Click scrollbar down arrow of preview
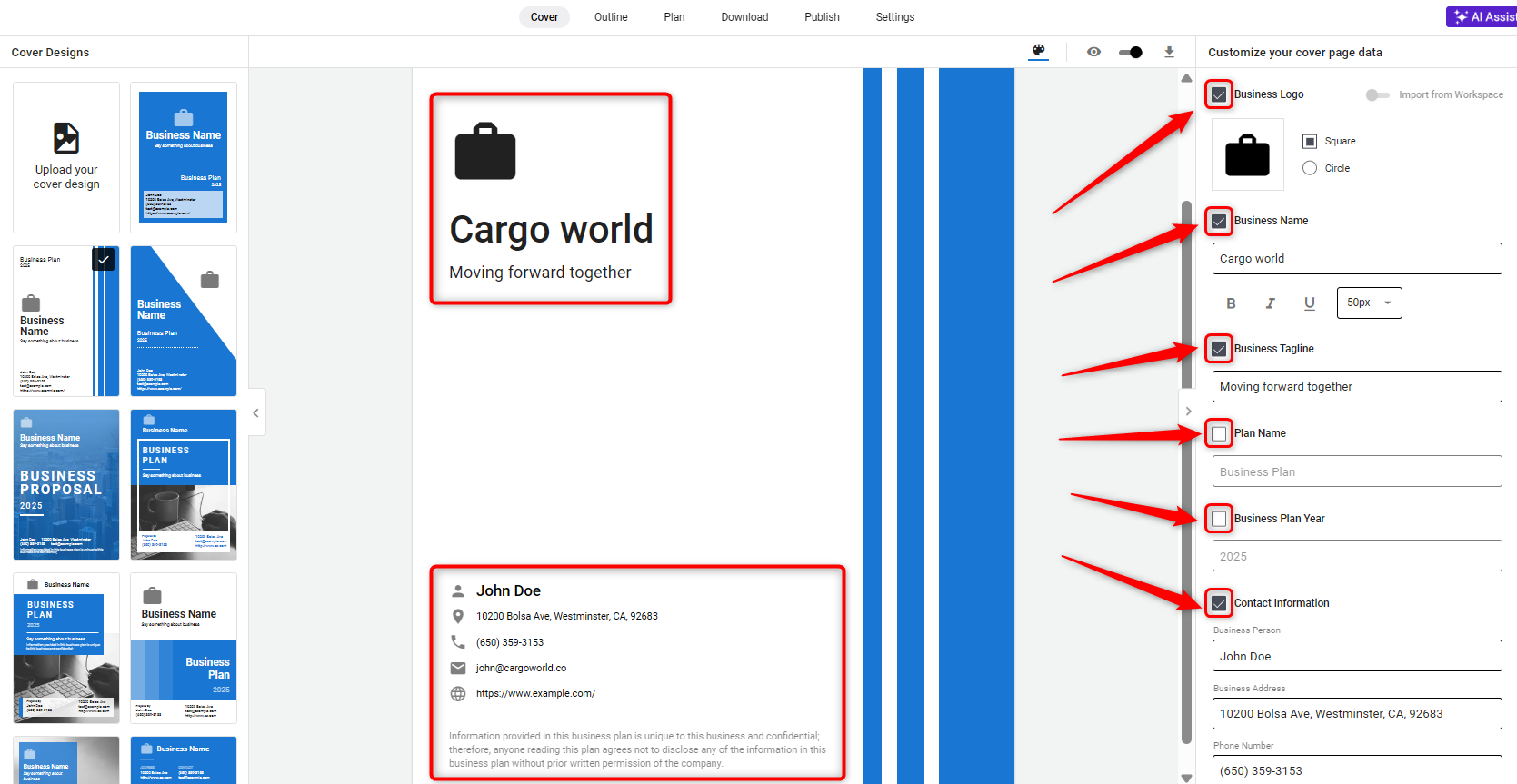This screenshot has height=784, width=1517. tap(1186, 778)
